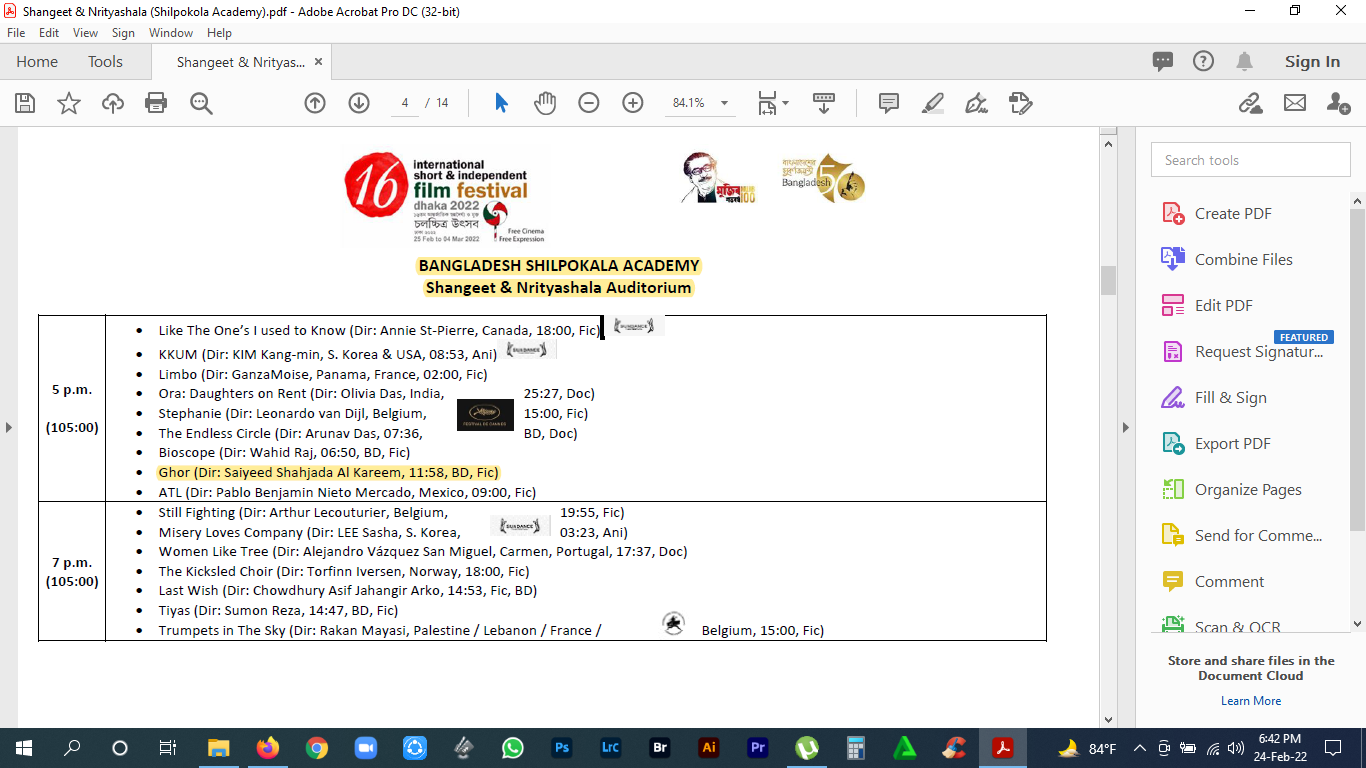Open the 84.1% zoom level dropdown
The image size is (1366, 768).
click(x=725, y=103)
